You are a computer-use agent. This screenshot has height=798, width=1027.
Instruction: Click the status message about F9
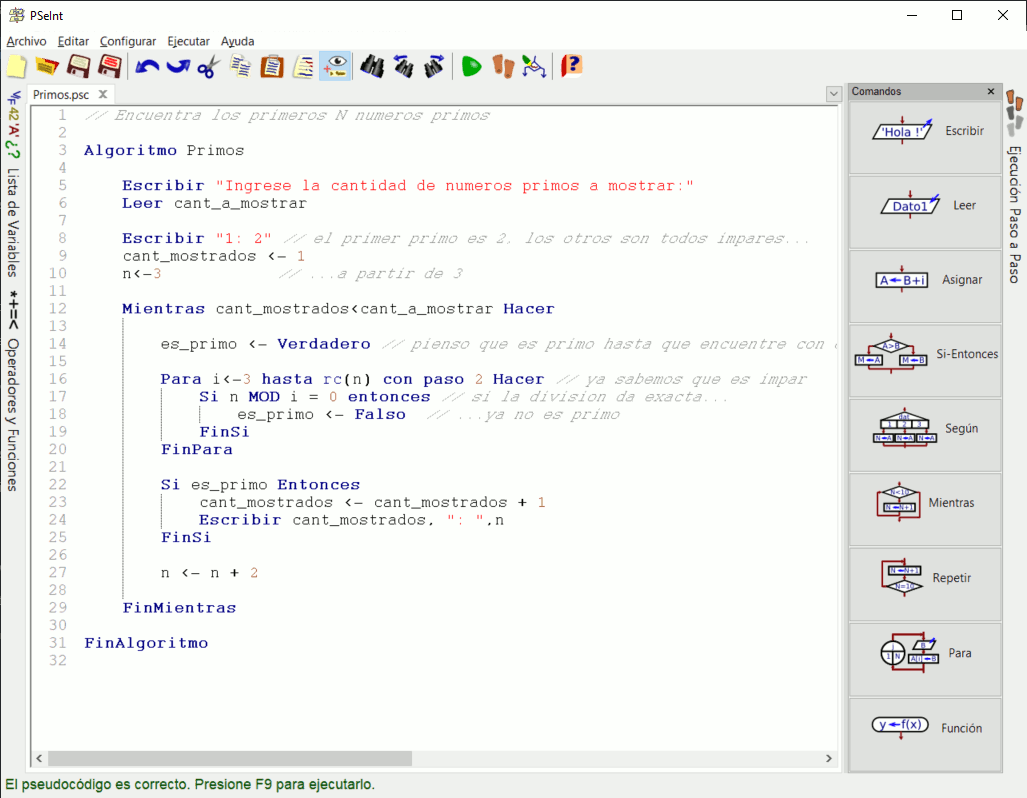pos(190,784)
